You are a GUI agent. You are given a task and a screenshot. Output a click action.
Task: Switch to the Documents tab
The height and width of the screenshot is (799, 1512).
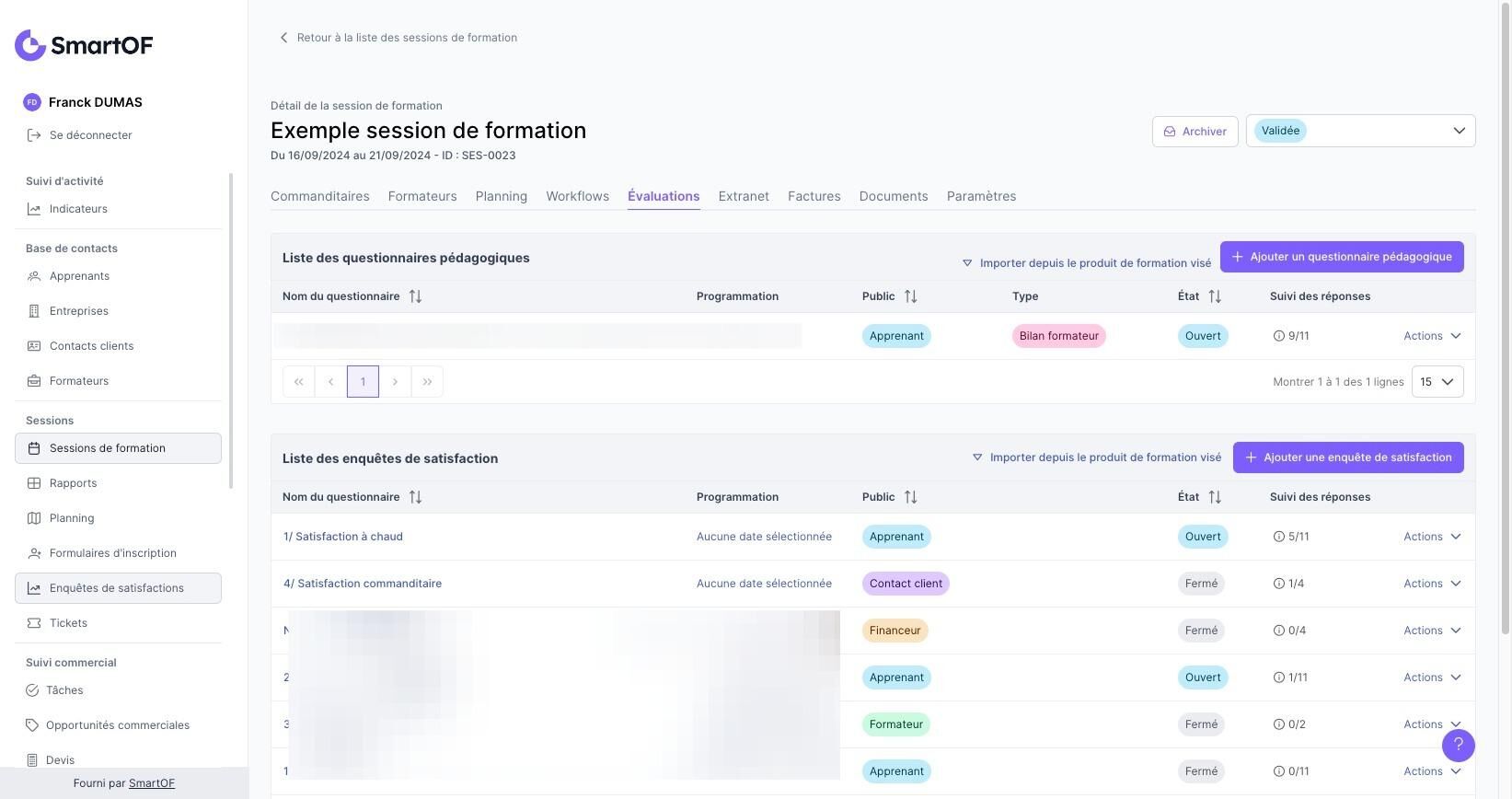[894, 196]
